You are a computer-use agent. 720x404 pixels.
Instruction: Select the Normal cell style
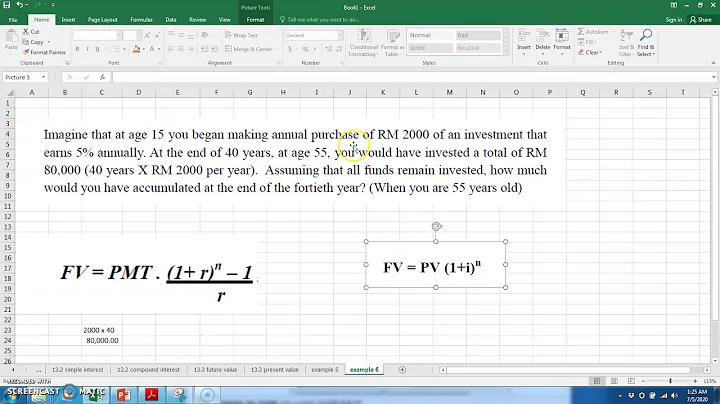tap(431, 35)
